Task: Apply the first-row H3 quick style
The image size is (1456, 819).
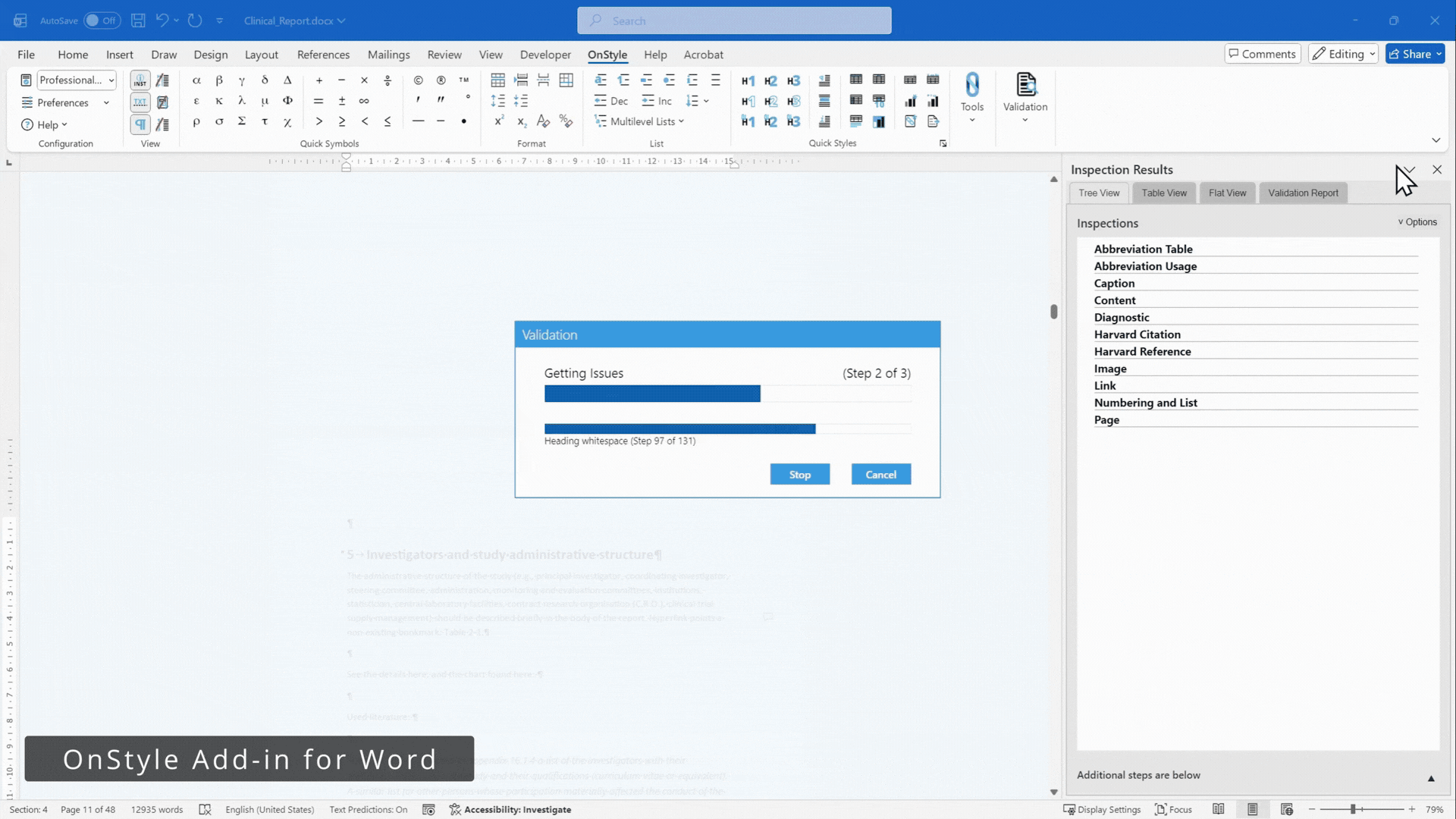Action: 793,80
